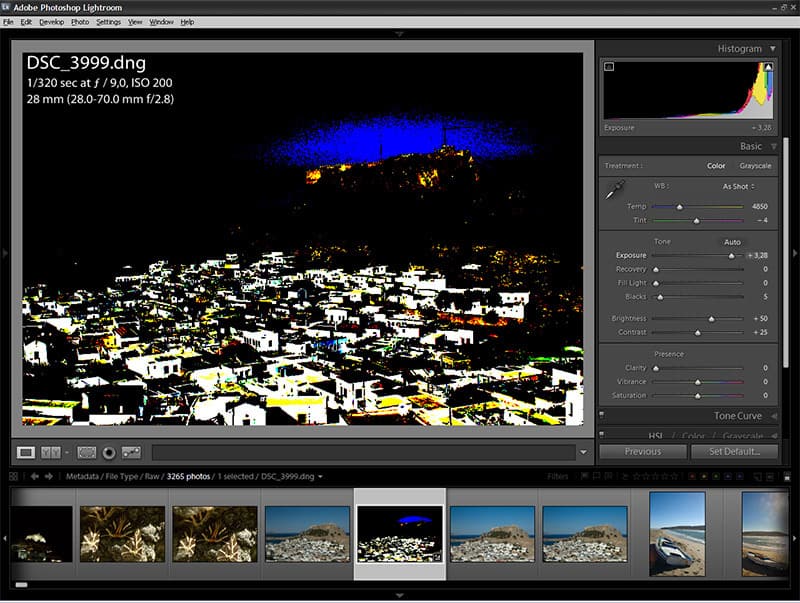Switch to Before/After comparison view
This screenshot has width=800, height=603.
click(x=51, y=452)
